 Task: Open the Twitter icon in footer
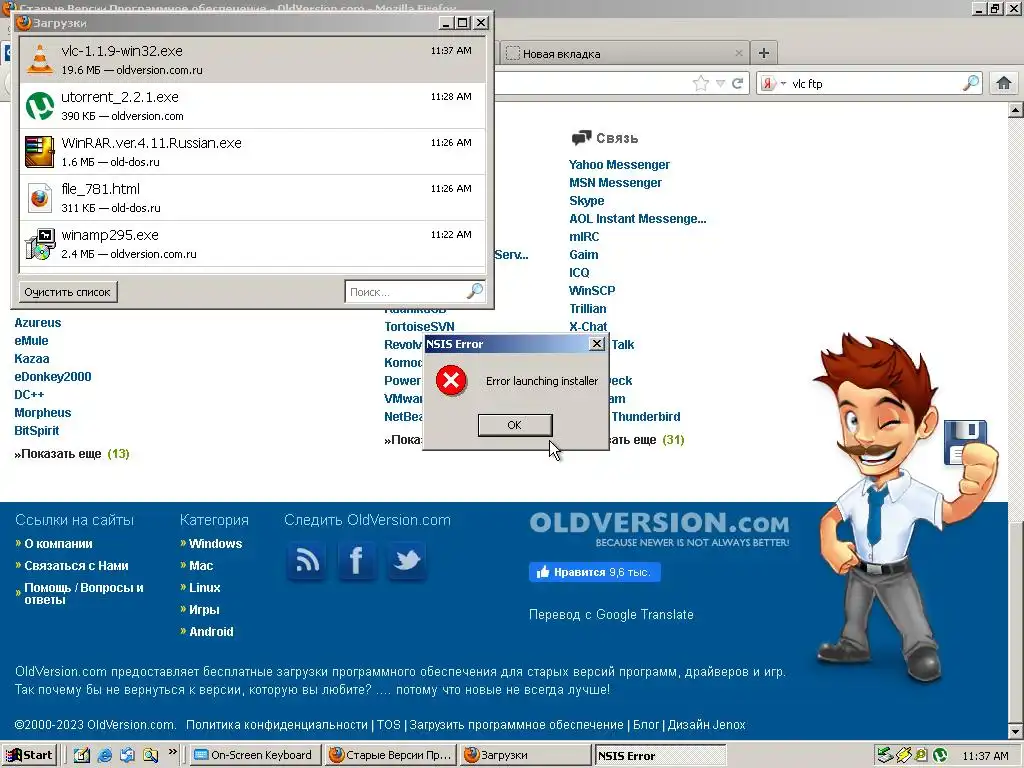406,560
